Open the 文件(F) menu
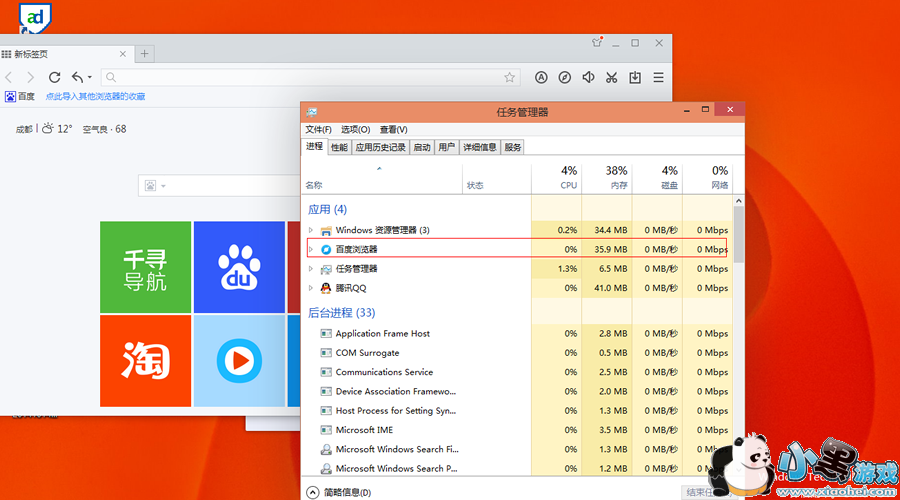Image resolution: width=900 pixels, height=500 pixels. pos(319,129)
